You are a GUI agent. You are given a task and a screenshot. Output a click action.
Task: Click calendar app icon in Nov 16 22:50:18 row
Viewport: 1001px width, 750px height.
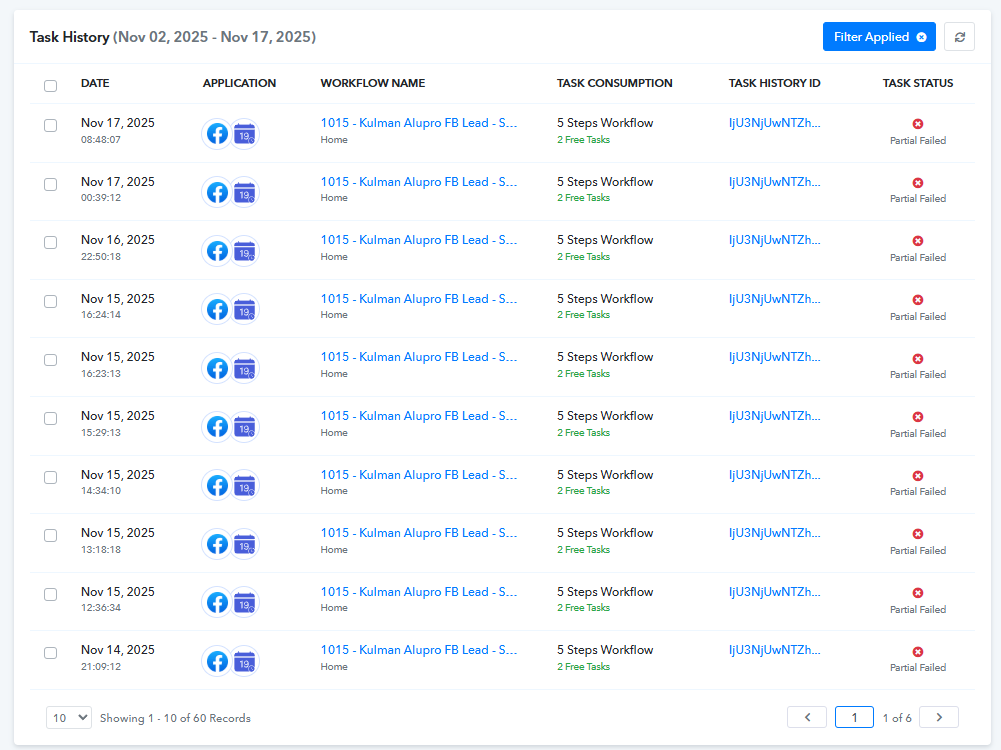[245, 251]
